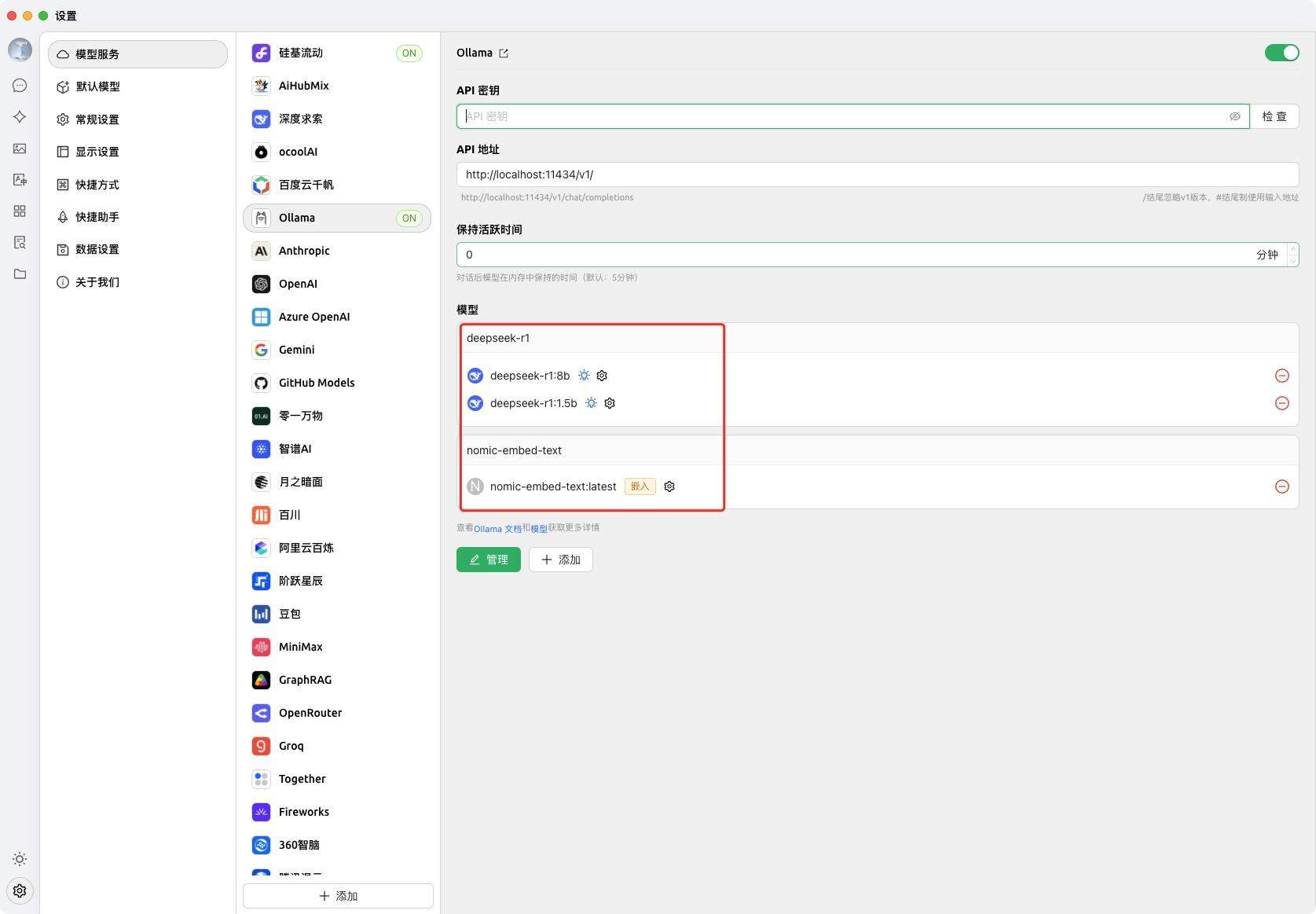Open settings gear for deepseek-r1:1.5b
The image size is (1316, 914).
pos(610,403)
